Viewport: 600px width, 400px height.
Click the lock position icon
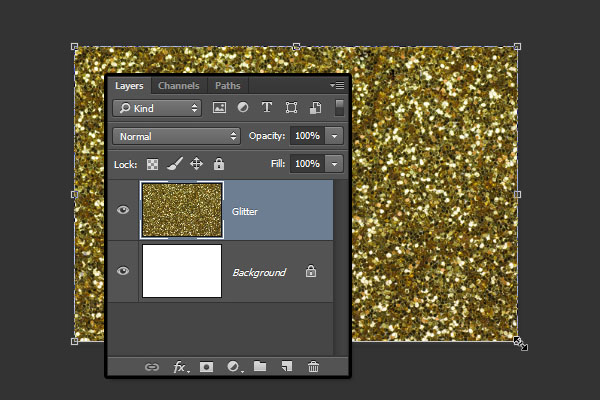pyautogui.click(x=197, y=163)
